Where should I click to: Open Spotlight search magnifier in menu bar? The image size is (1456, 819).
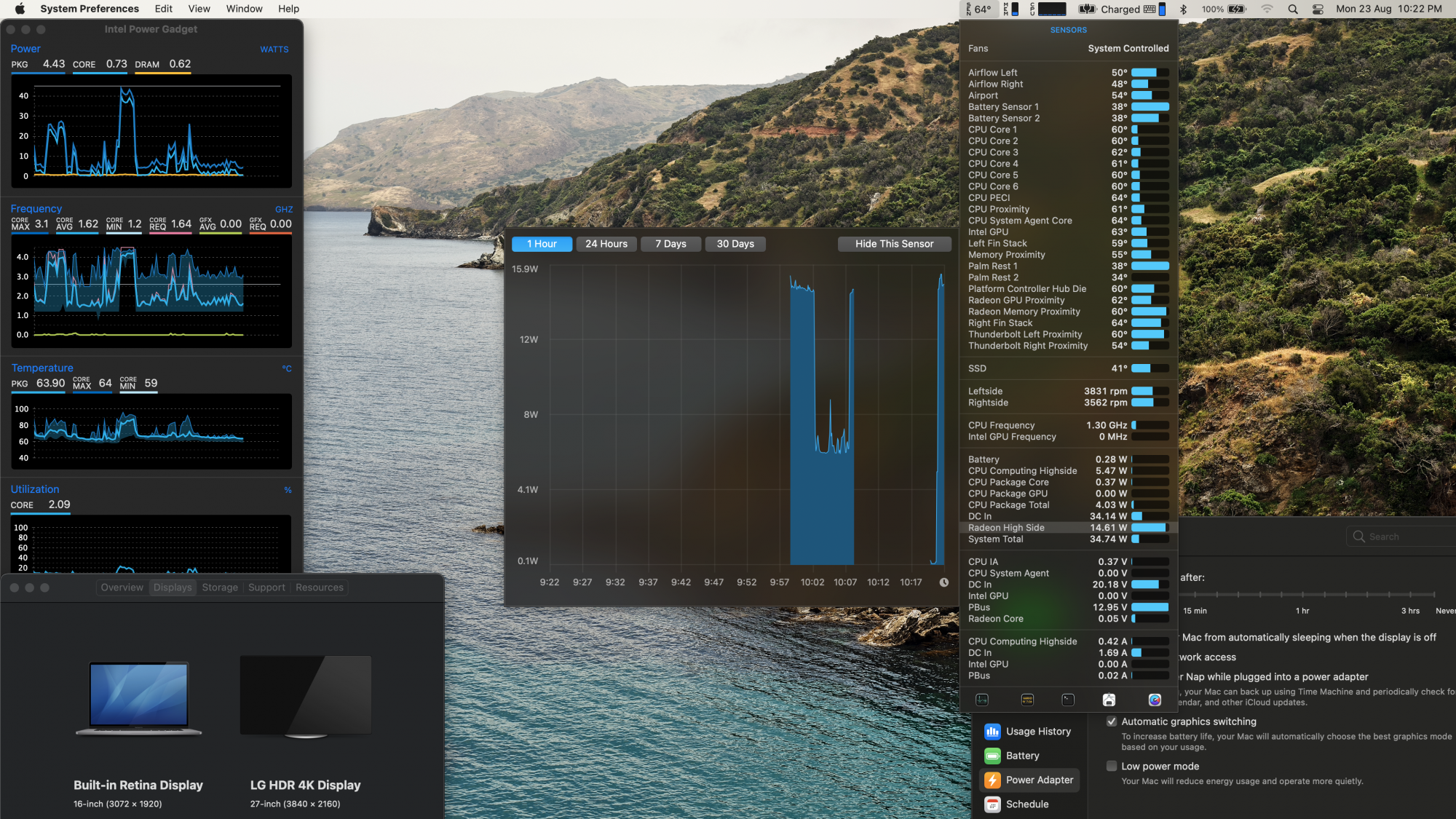[x=1293, y=9]
